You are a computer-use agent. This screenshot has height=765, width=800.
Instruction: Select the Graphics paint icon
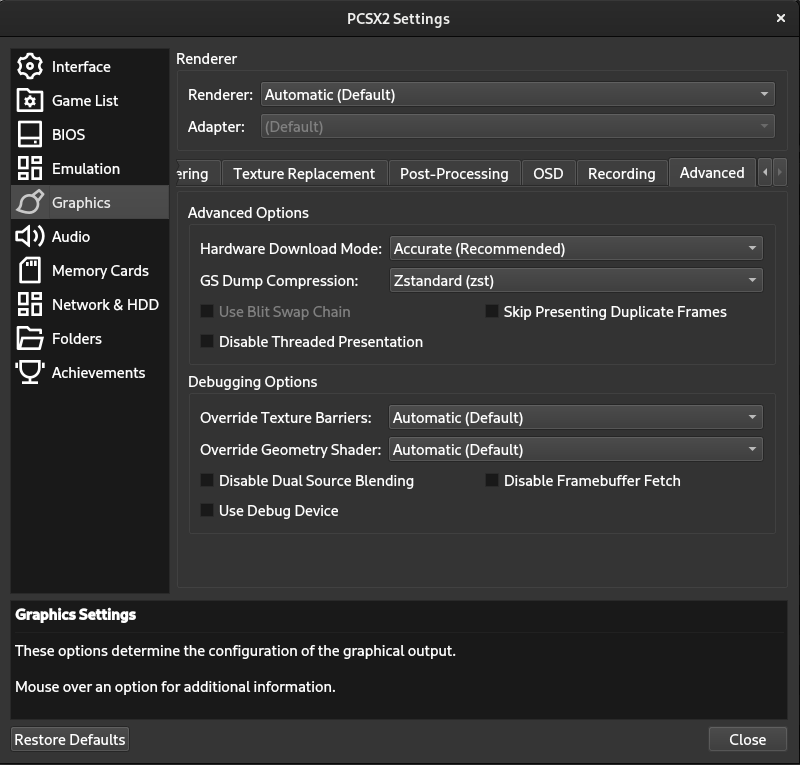[29, 202]
